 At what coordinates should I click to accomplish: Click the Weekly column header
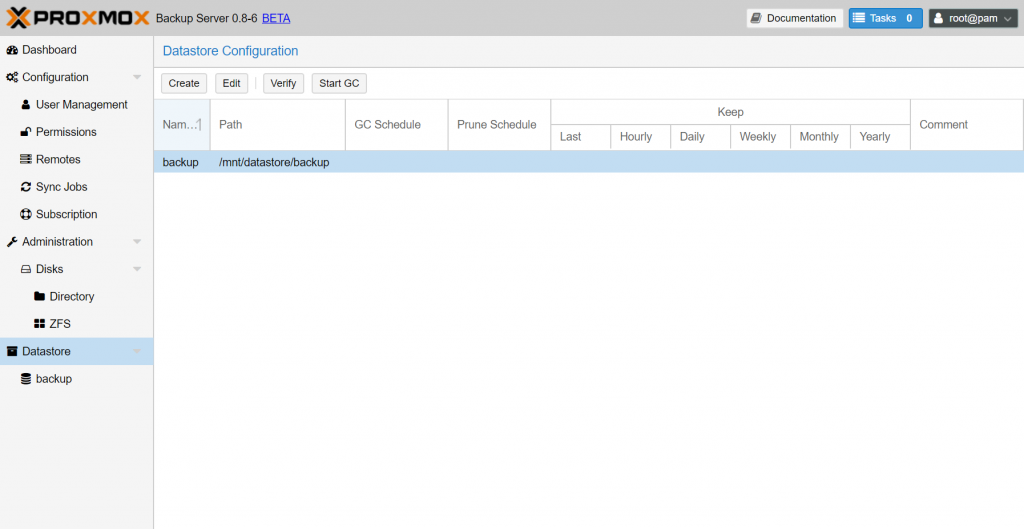click(760, 137)
